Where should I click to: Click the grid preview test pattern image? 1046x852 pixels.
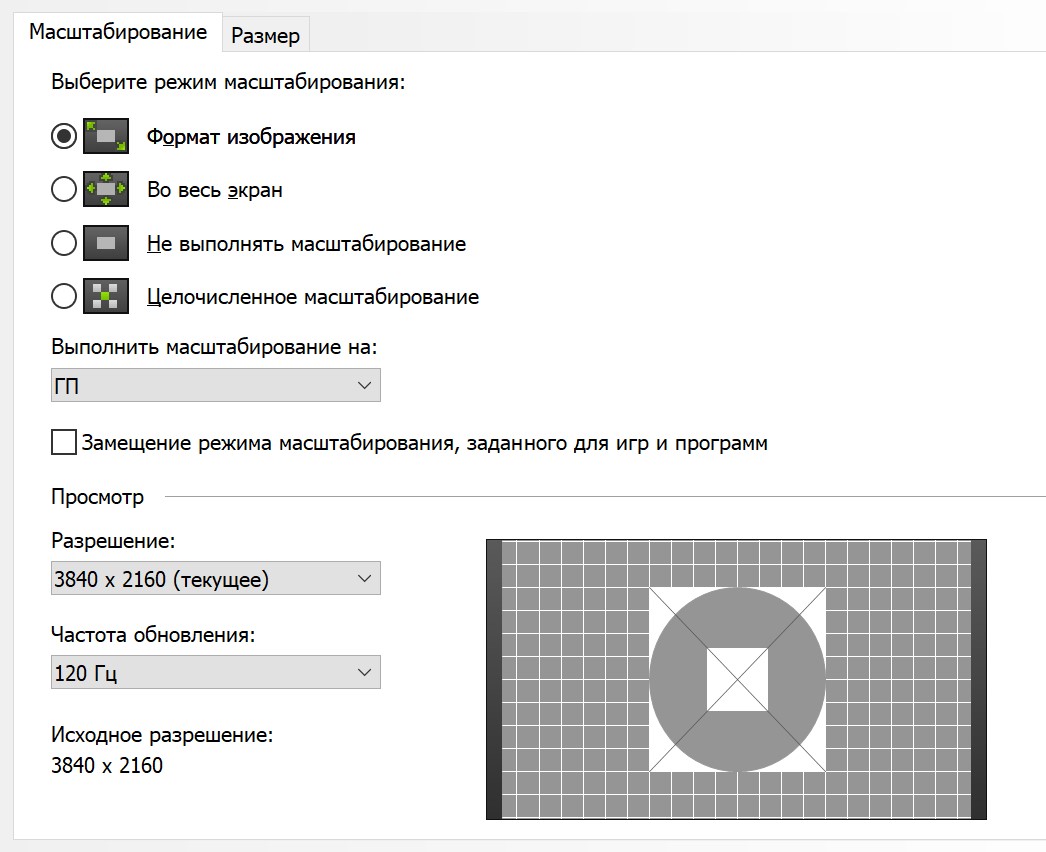[736, 680]
